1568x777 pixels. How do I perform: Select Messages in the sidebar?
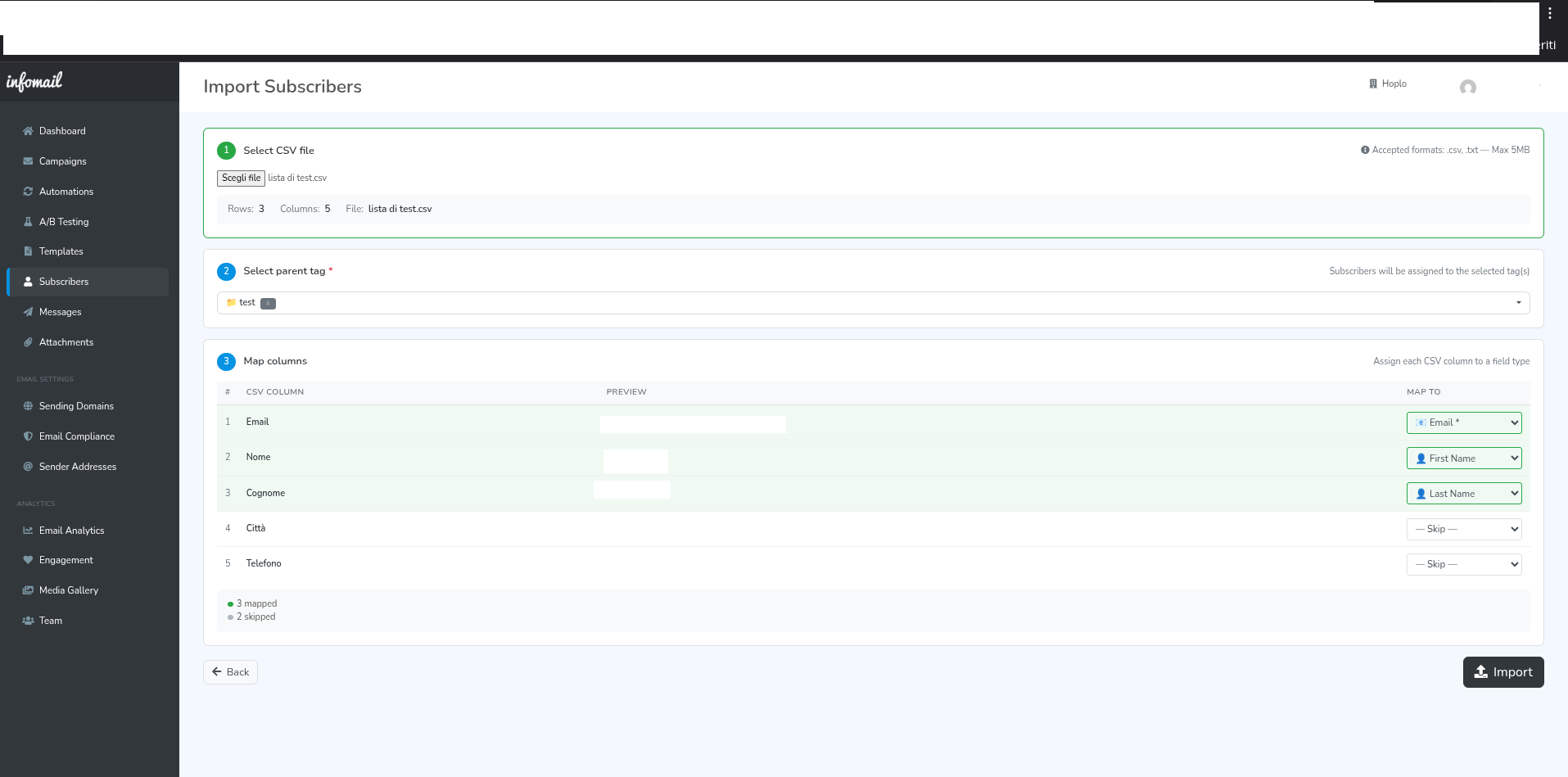tap(59, 312)
